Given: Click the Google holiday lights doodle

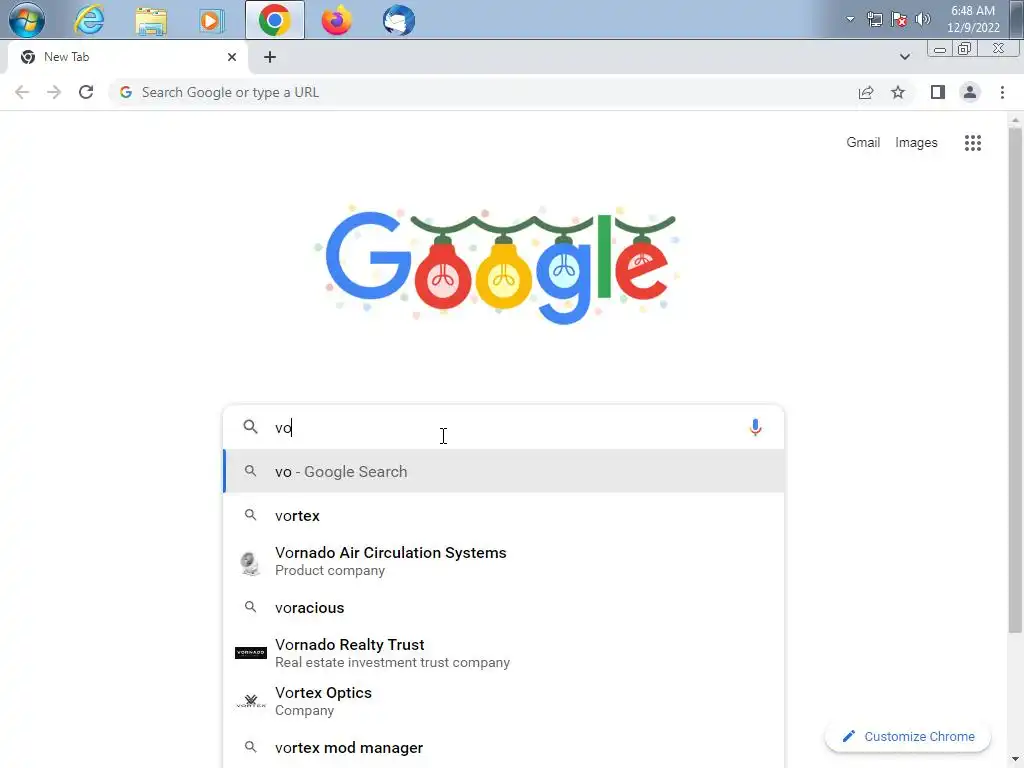Looking at the screenshot, I should coord(499,264).
